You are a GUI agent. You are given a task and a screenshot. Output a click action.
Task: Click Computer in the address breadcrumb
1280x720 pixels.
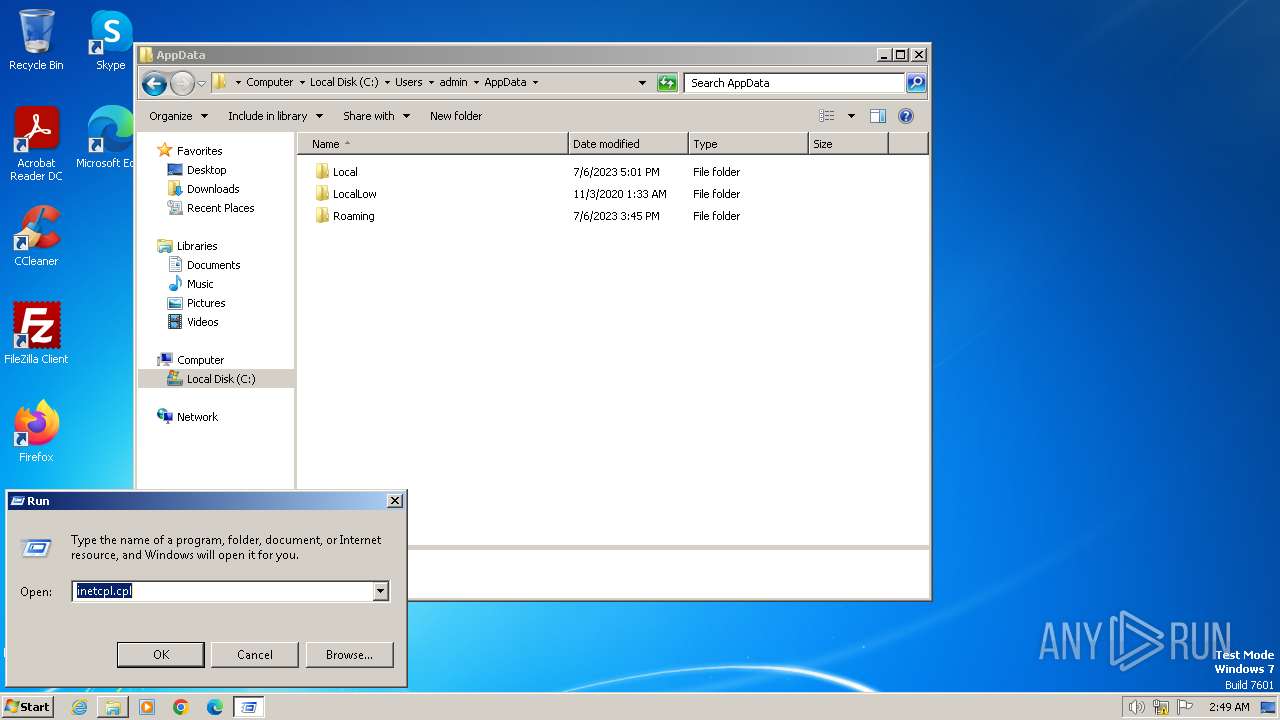(x=270, y=83)
